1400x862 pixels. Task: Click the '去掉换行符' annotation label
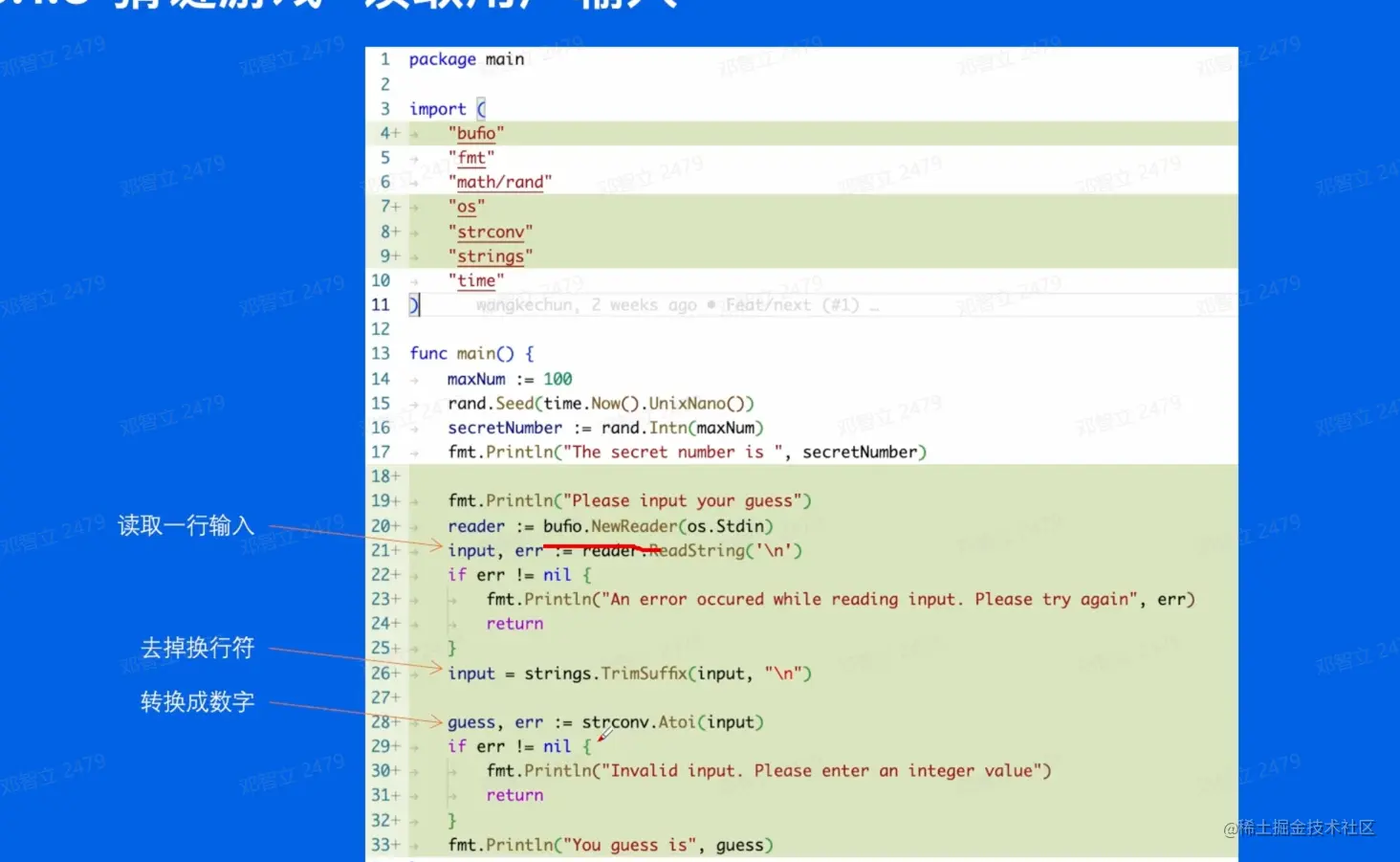coord(198,648)
